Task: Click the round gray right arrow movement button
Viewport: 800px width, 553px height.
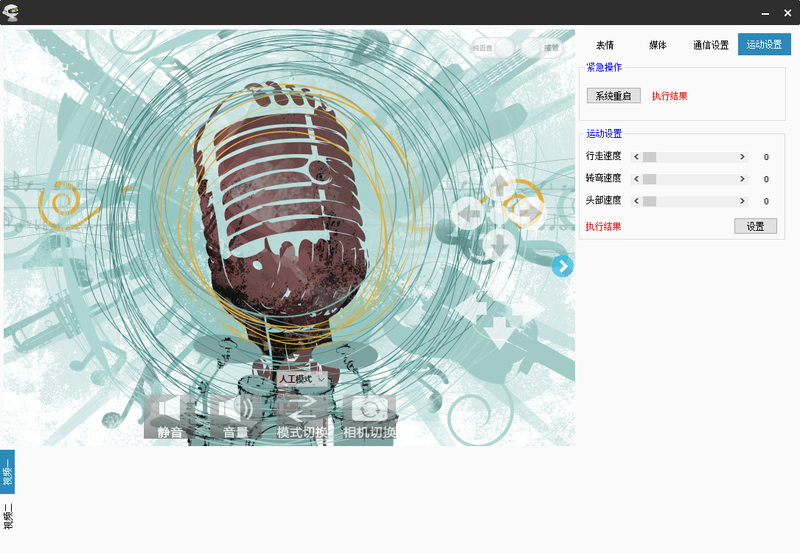Action: pos(529,213)
